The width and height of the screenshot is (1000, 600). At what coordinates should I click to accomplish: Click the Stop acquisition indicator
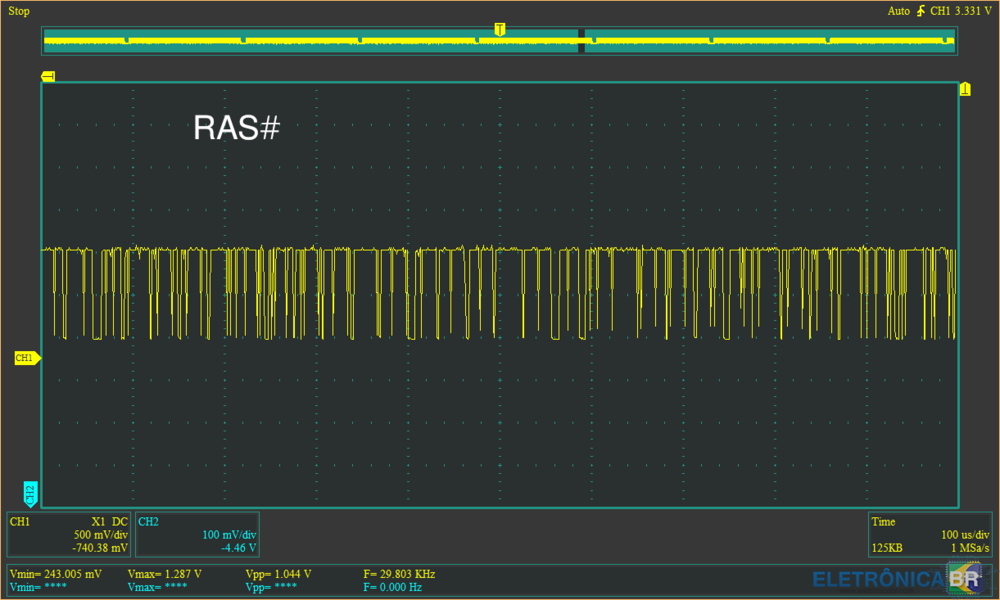17,11
